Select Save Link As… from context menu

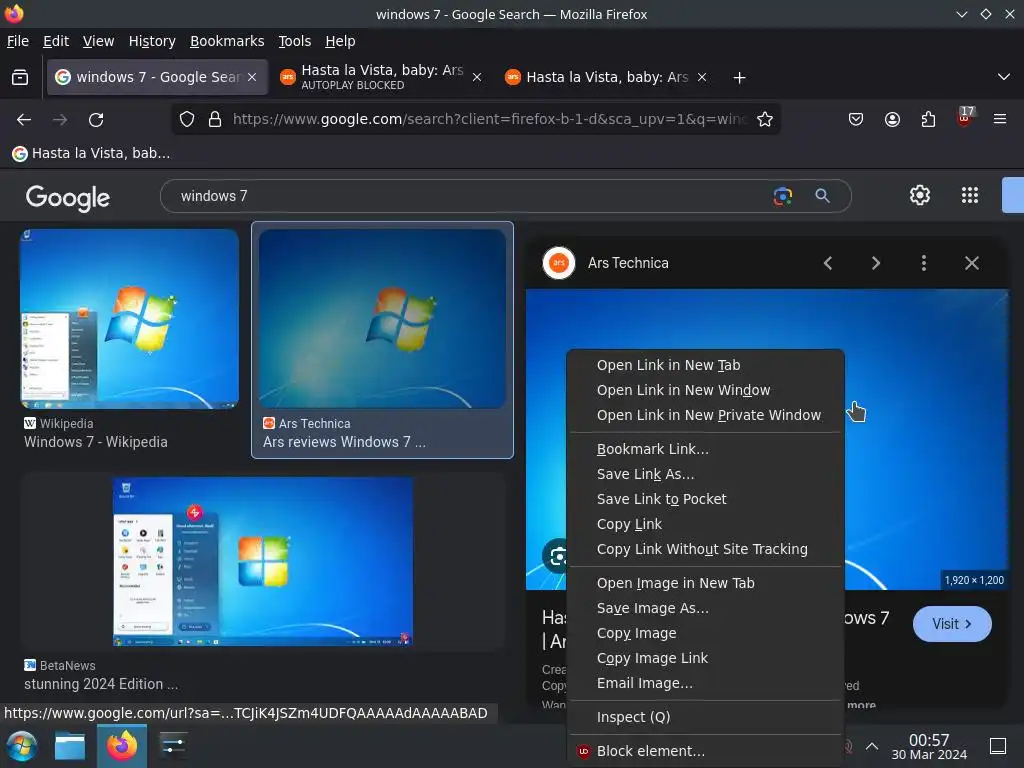point(705,474)
